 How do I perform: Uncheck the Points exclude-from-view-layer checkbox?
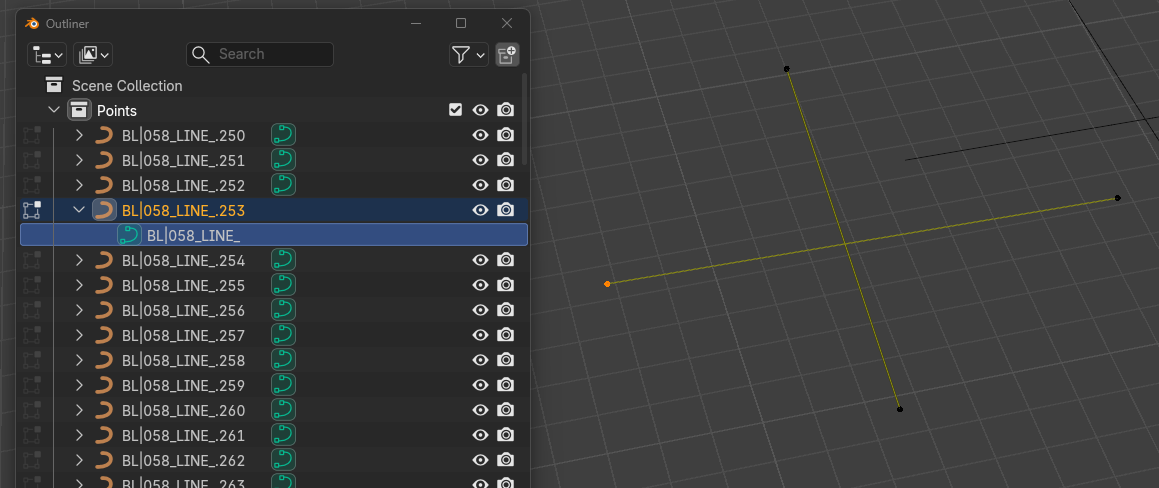(x=455, y=110)
